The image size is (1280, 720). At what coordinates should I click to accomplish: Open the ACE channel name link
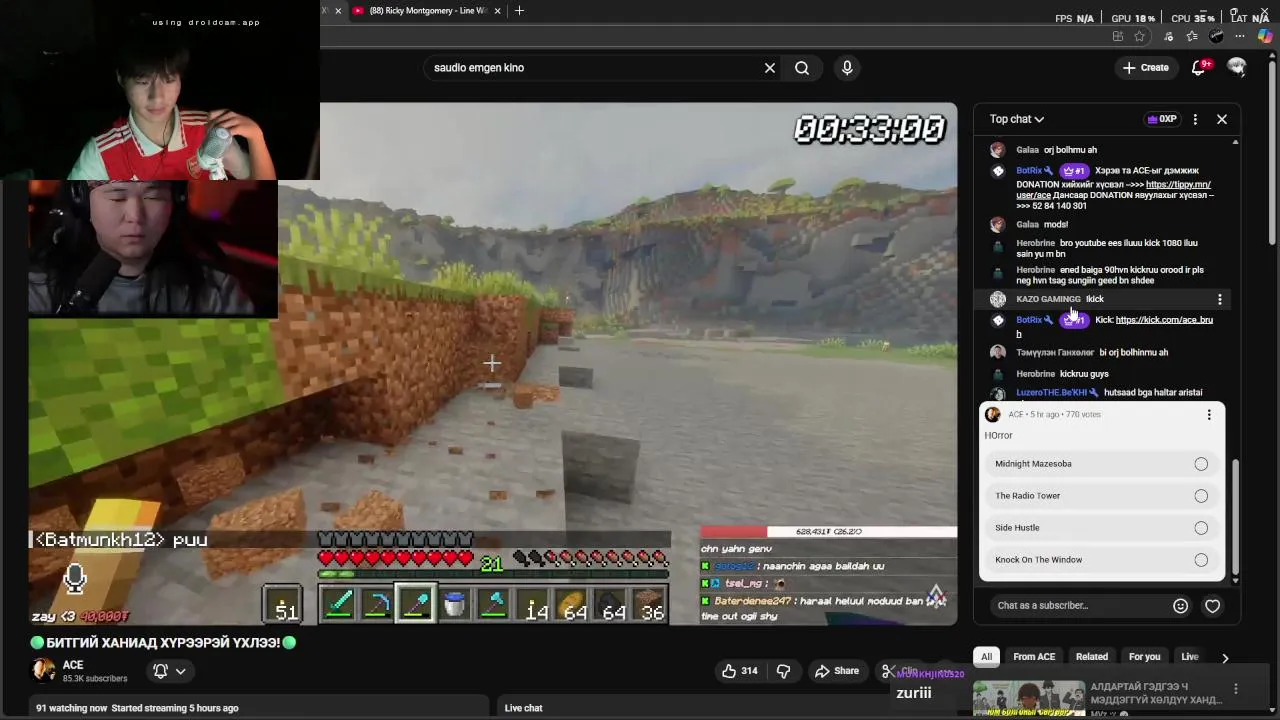[x=73, y=665]
